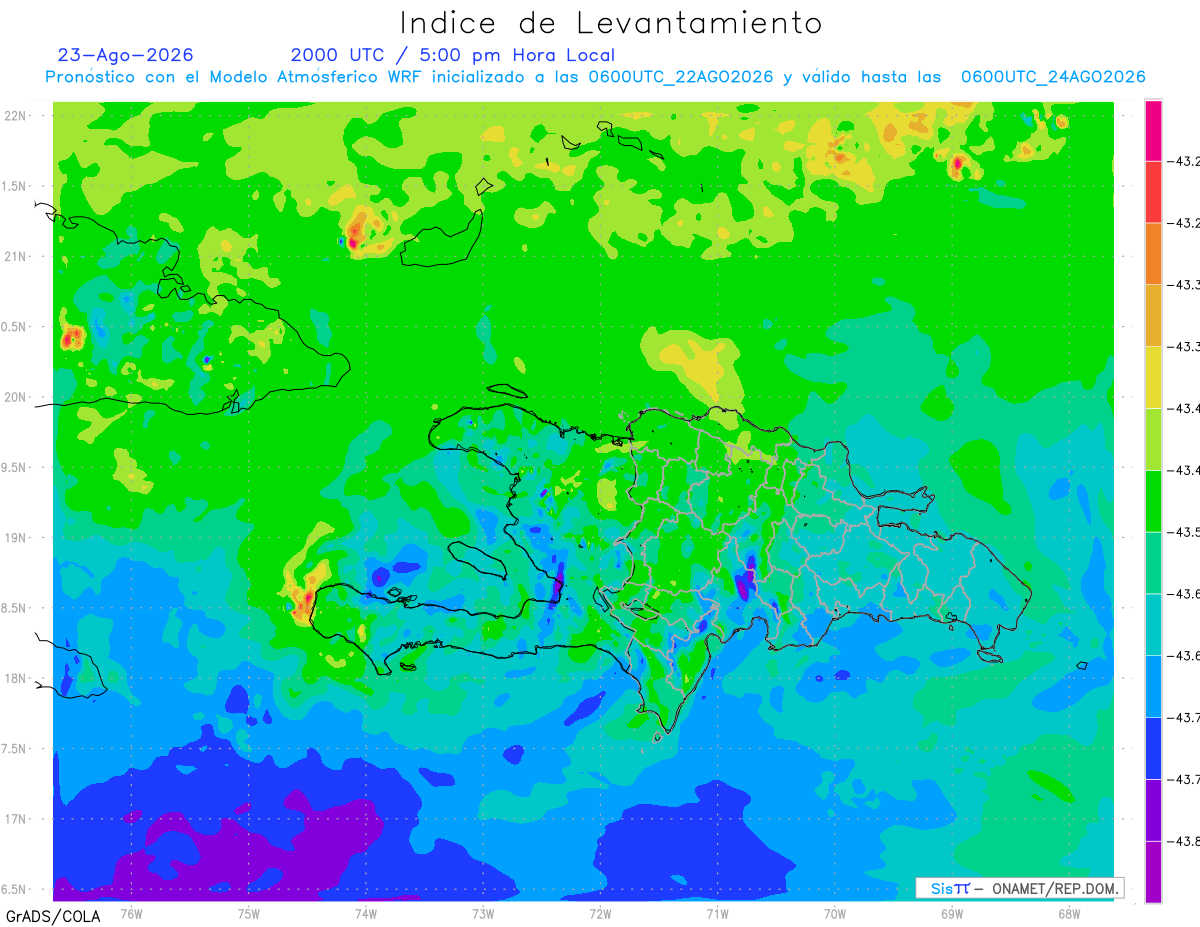Viewport: 1200px width, 927px height.
Task: Click the 73W longitude label
Action: pos(483,913)
